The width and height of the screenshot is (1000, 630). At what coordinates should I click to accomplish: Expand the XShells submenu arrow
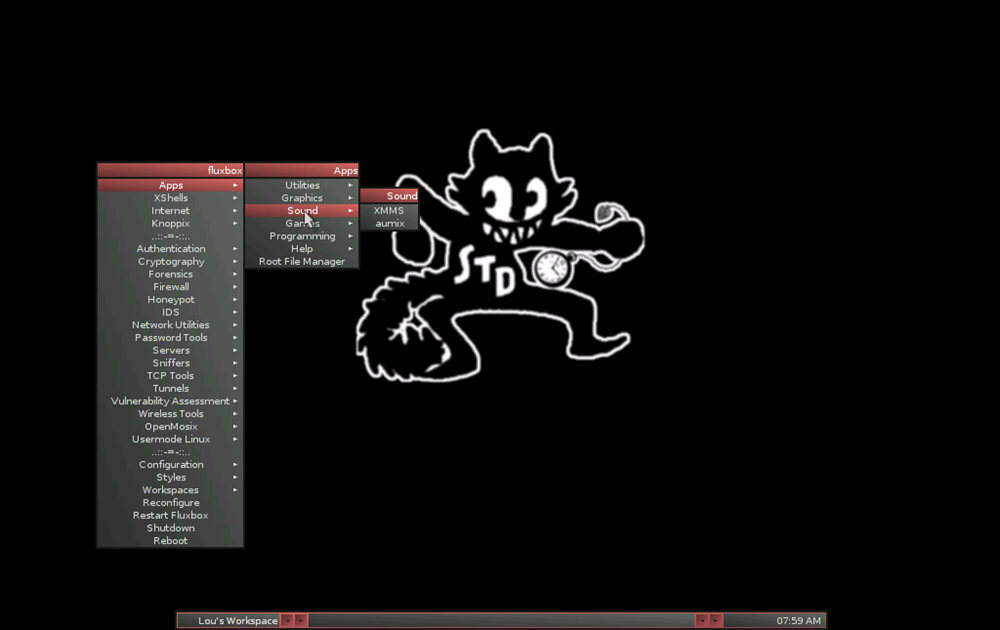tap(235, 198)
